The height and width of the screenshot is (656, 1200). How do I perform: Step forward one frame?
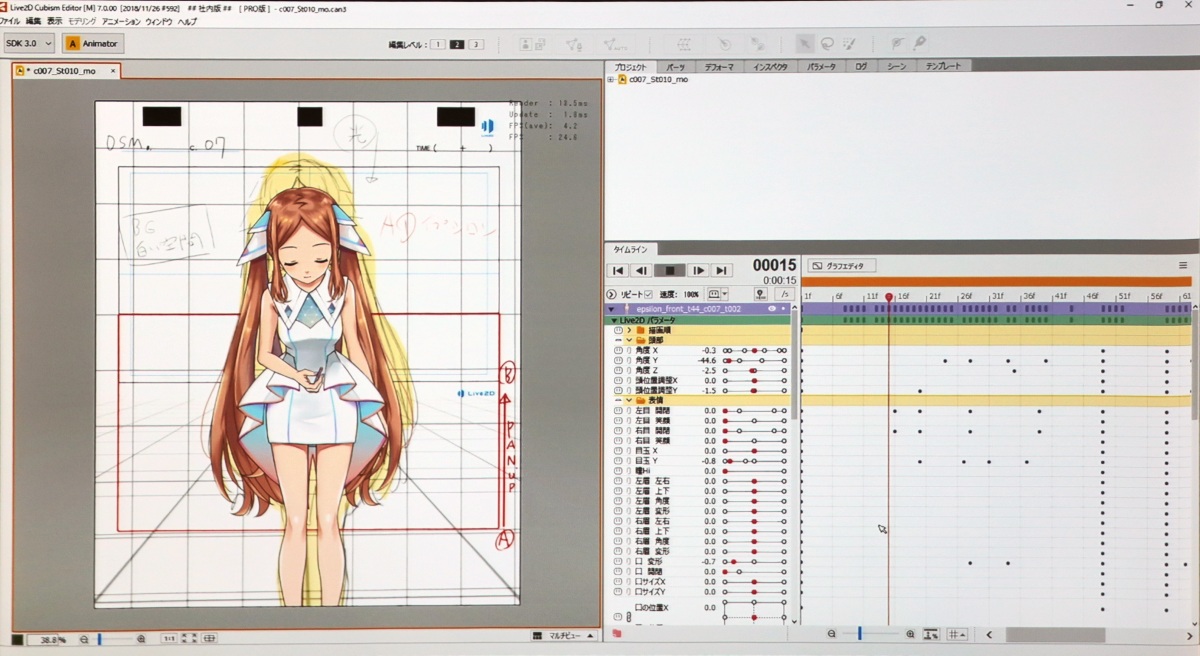[x=697, y=270]
